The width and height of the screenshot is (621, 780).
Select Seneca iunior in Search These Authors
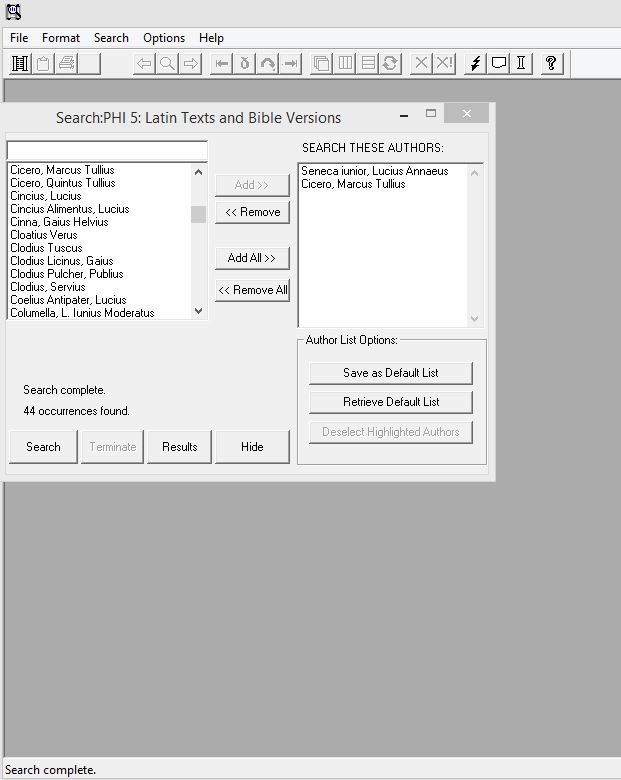pos(375,171)
